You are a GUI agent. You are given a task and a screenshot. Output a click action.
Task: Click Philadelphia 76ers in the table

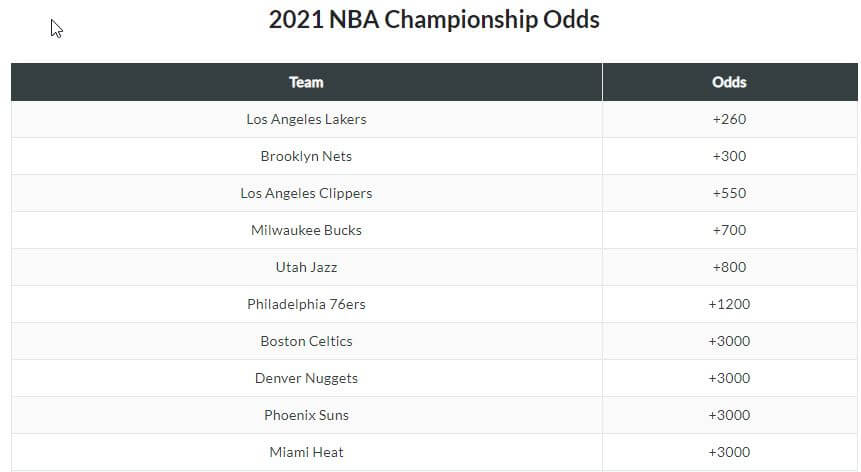pyautogui.click(x=306, y=304)
